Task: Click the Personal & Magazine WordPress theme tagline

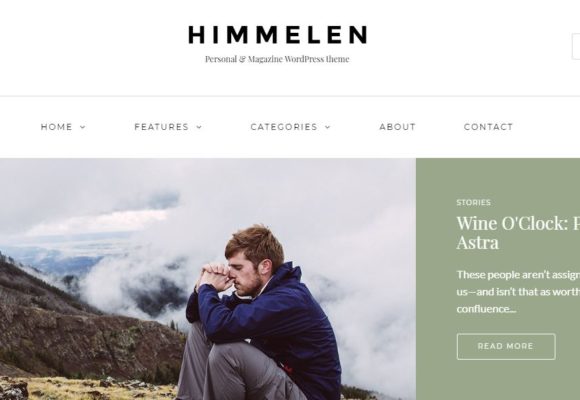Action: 277,59
